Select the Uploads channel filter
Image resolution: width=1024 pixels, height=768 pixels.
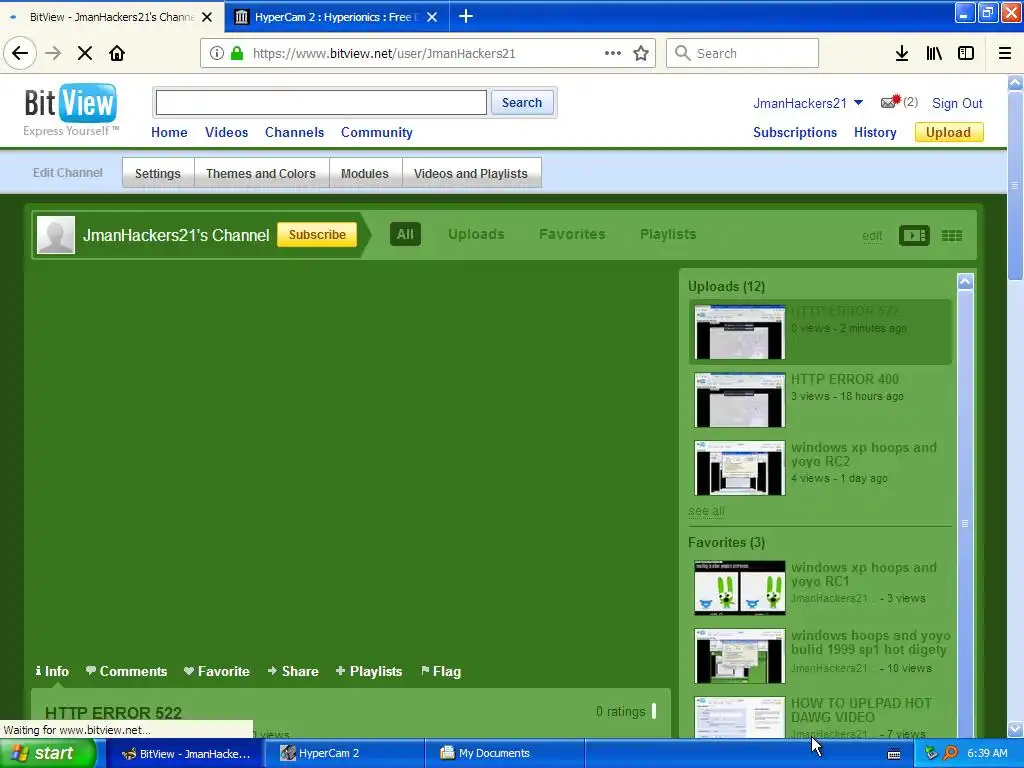click(x=476, y=234)
